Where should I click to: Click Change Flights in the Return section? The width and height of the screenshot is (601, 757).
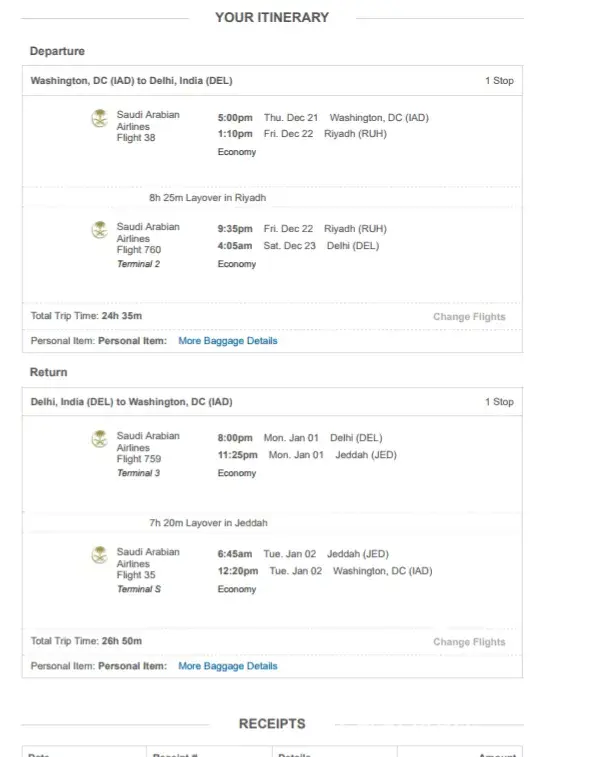469,642
